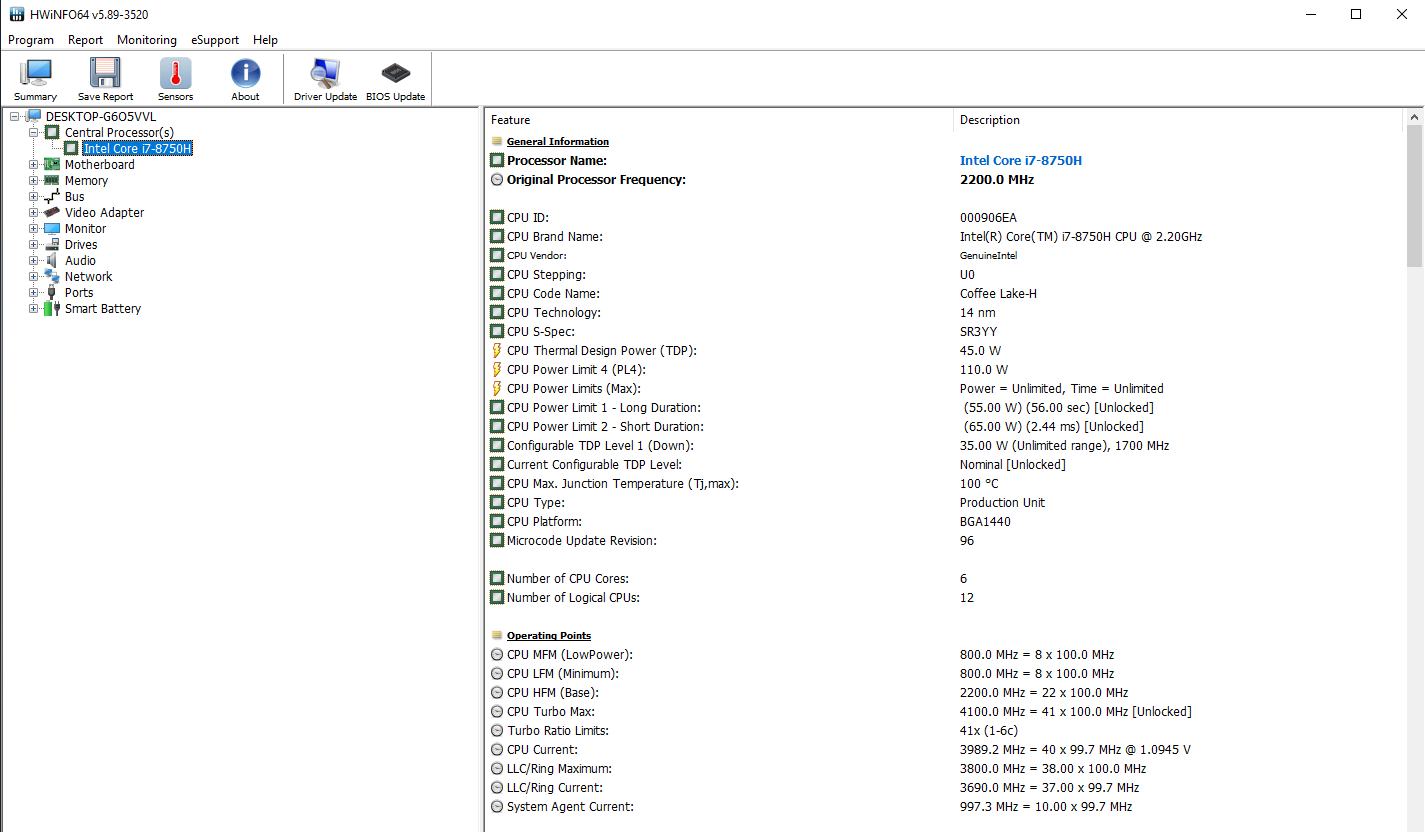1425x832 pixels.
Task: Click the clock icon beside CPU Turbo Max
Action: click(497, 712)
